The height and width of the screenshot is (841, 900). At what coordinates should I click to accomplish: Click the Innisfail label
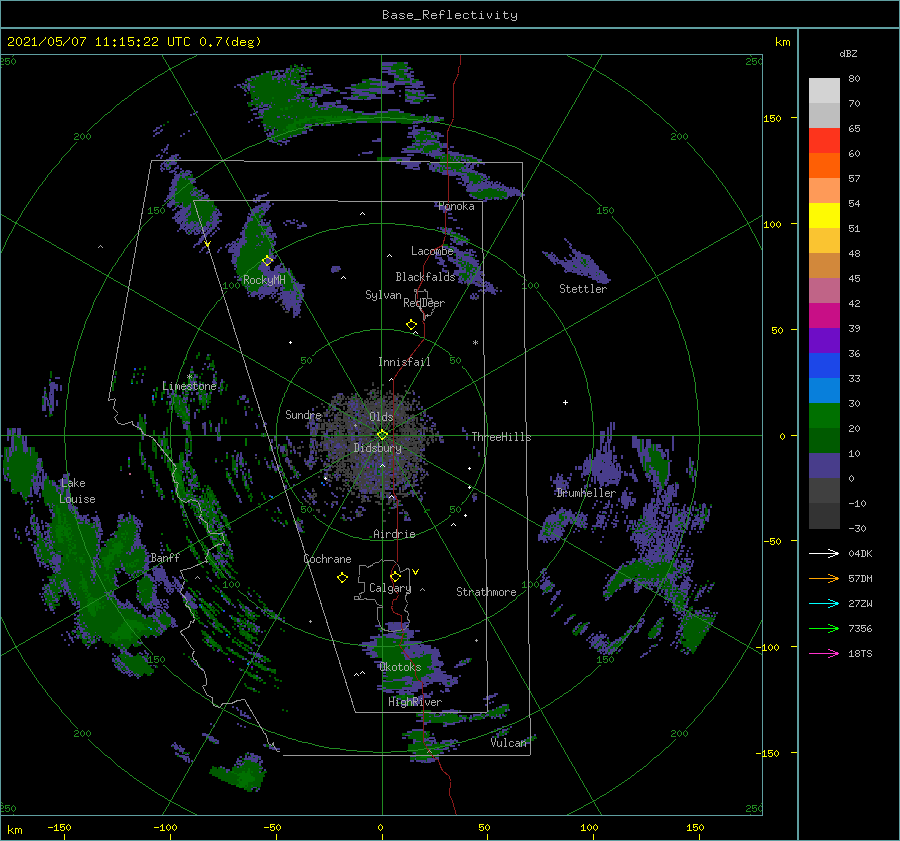pos(404,362)
